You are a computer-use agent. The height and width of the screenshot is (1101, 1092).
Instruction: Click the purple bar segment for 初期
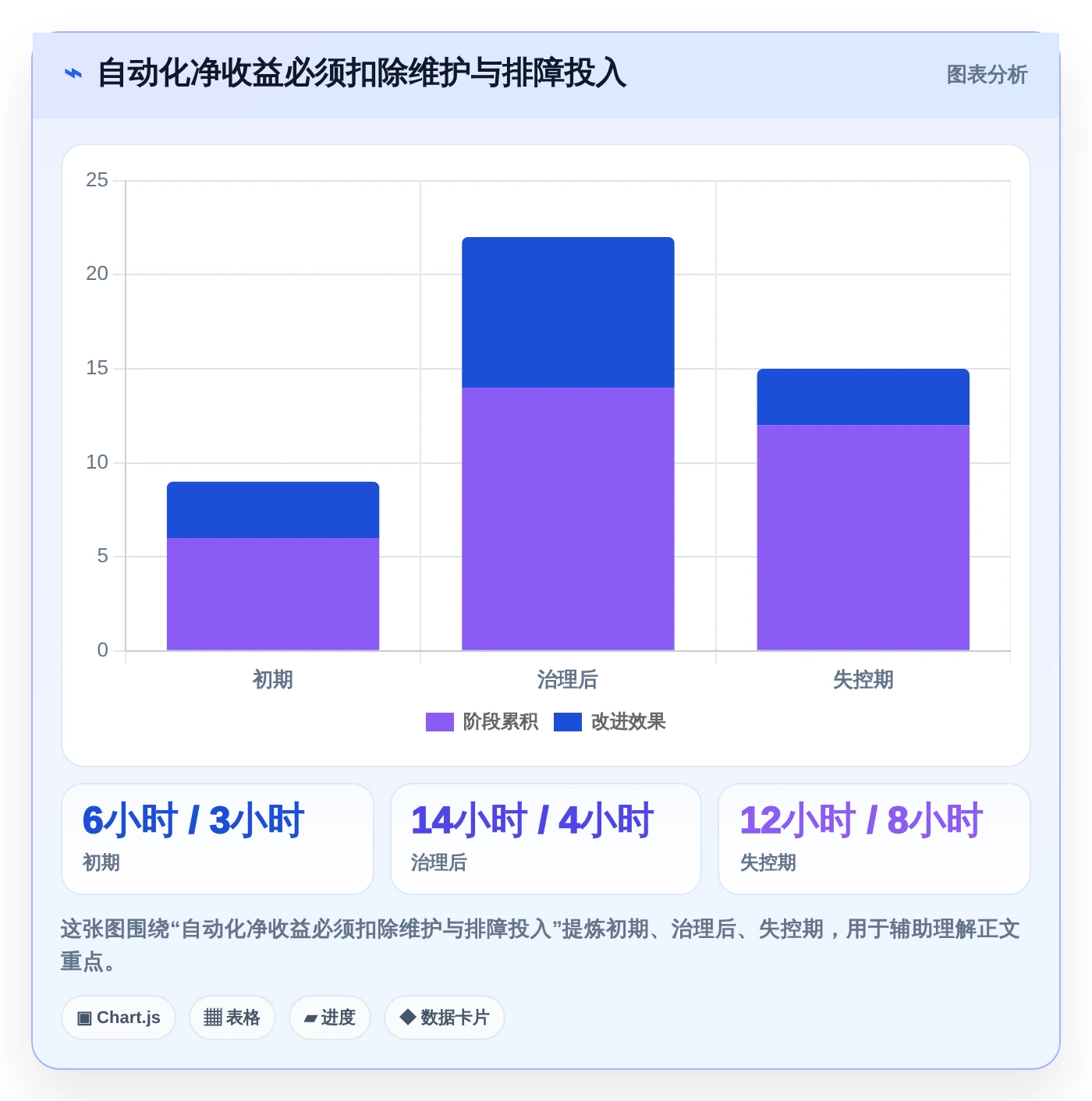coord(273,594)
